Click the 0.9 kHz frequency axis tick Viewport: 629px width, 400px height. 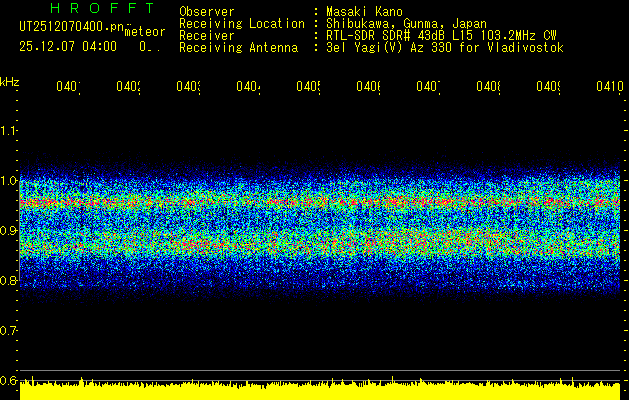tap(9, 230)
